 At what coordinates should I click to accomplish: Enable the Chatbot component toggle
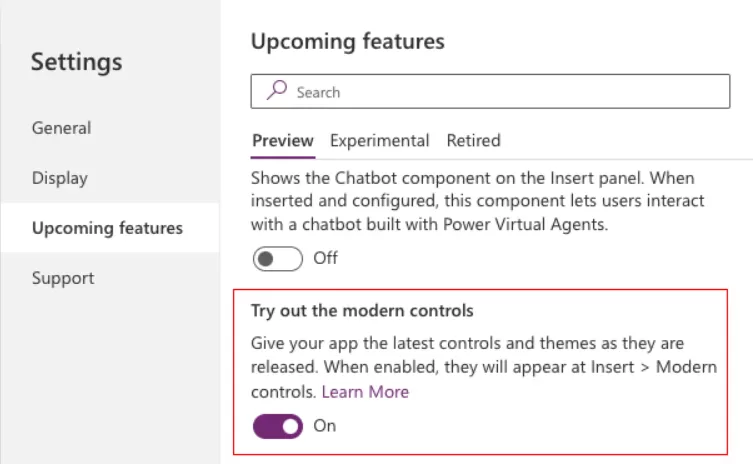coord(277,258)
